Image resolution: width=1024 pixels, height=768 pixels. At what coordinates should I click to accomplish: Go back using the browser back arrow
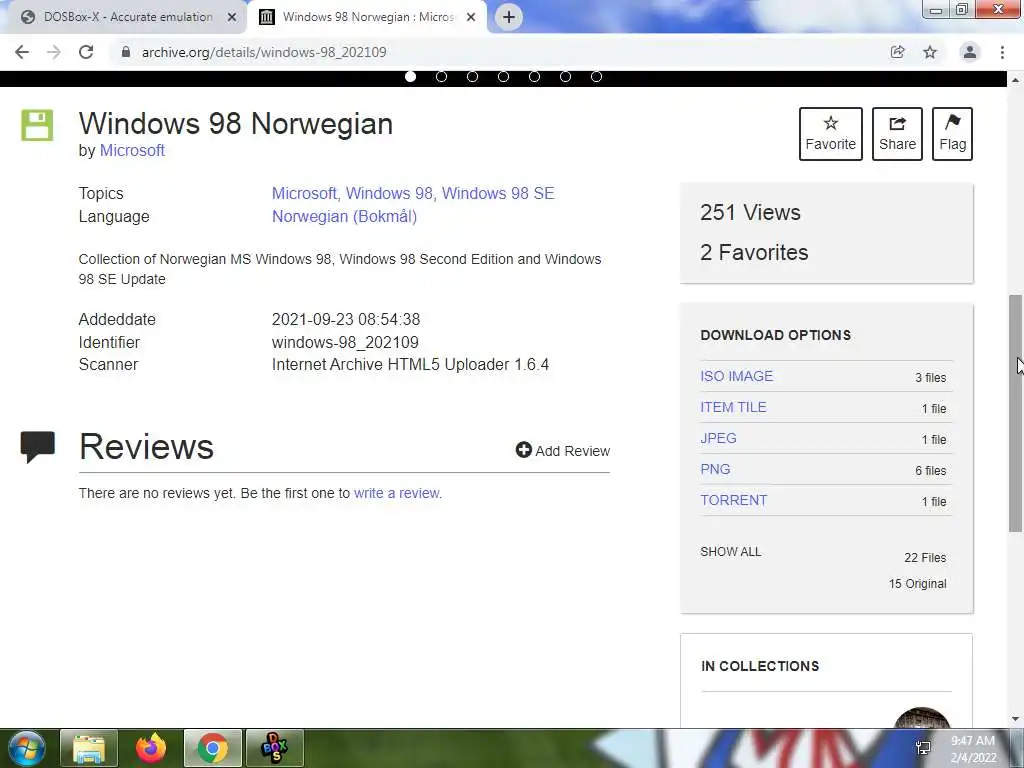[x=22, y=52]
